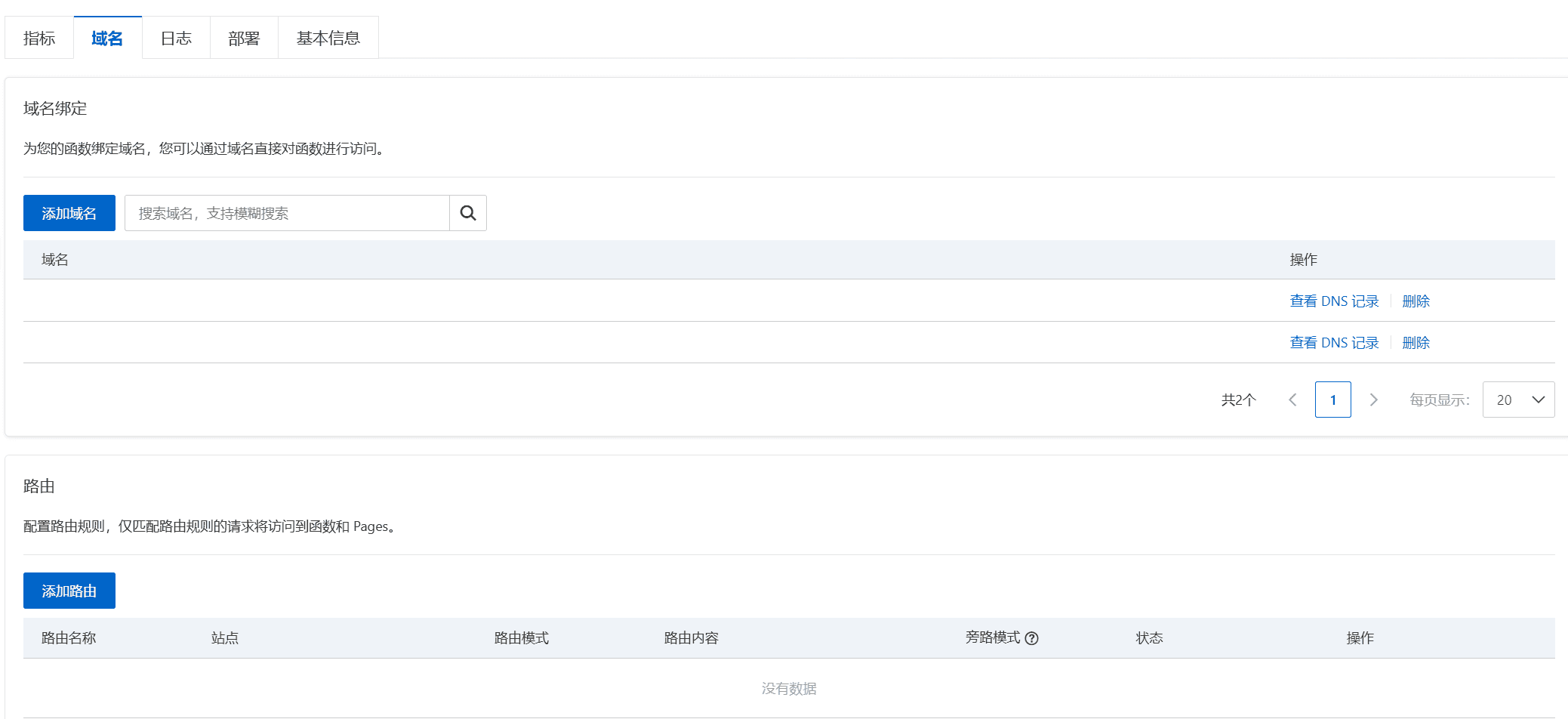This screenshot has height=719, width=1568.
Task: Click the search magnifier icon
Action: click(467, 213)
